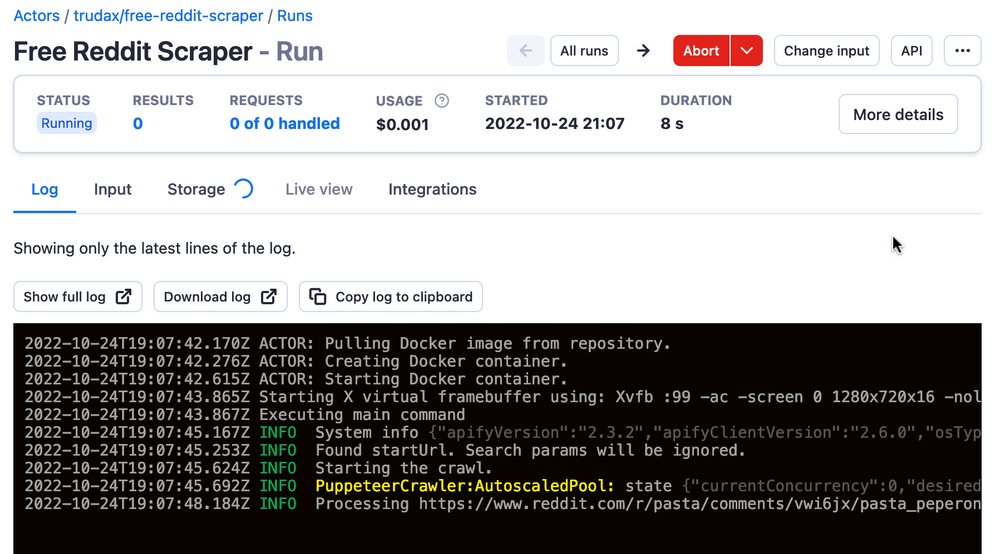Go to previous run using left arrow
1000x554 pixels.
(526, 50)
